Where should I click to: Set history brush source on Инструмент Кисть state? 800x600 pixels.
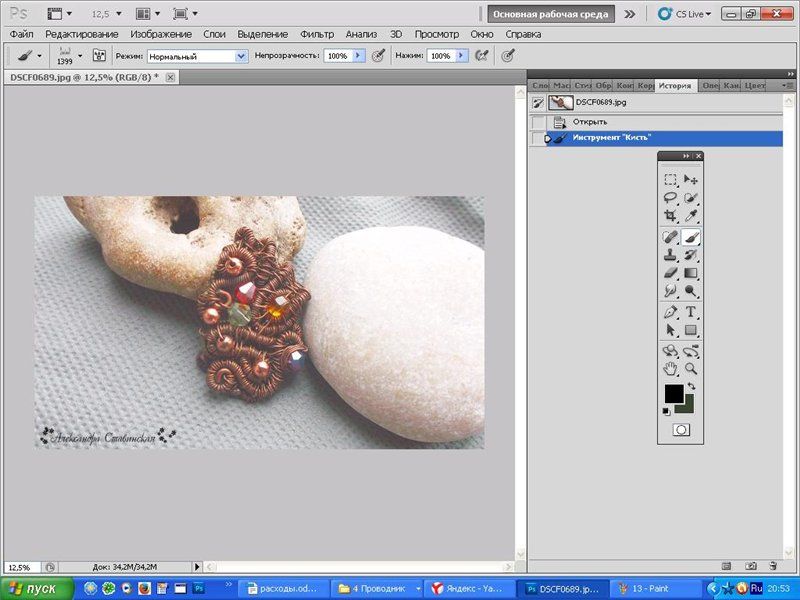point(538,138)
